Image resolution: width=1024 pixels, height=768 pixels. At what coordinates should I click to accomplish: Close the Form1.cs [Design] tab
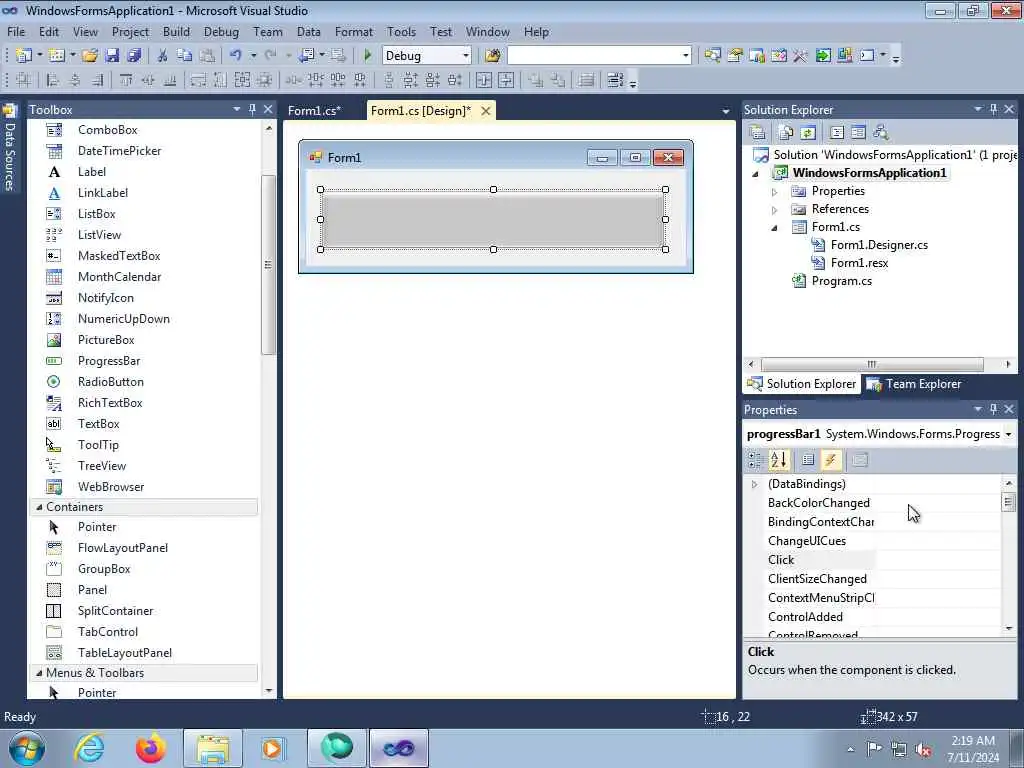click(485, 111)
